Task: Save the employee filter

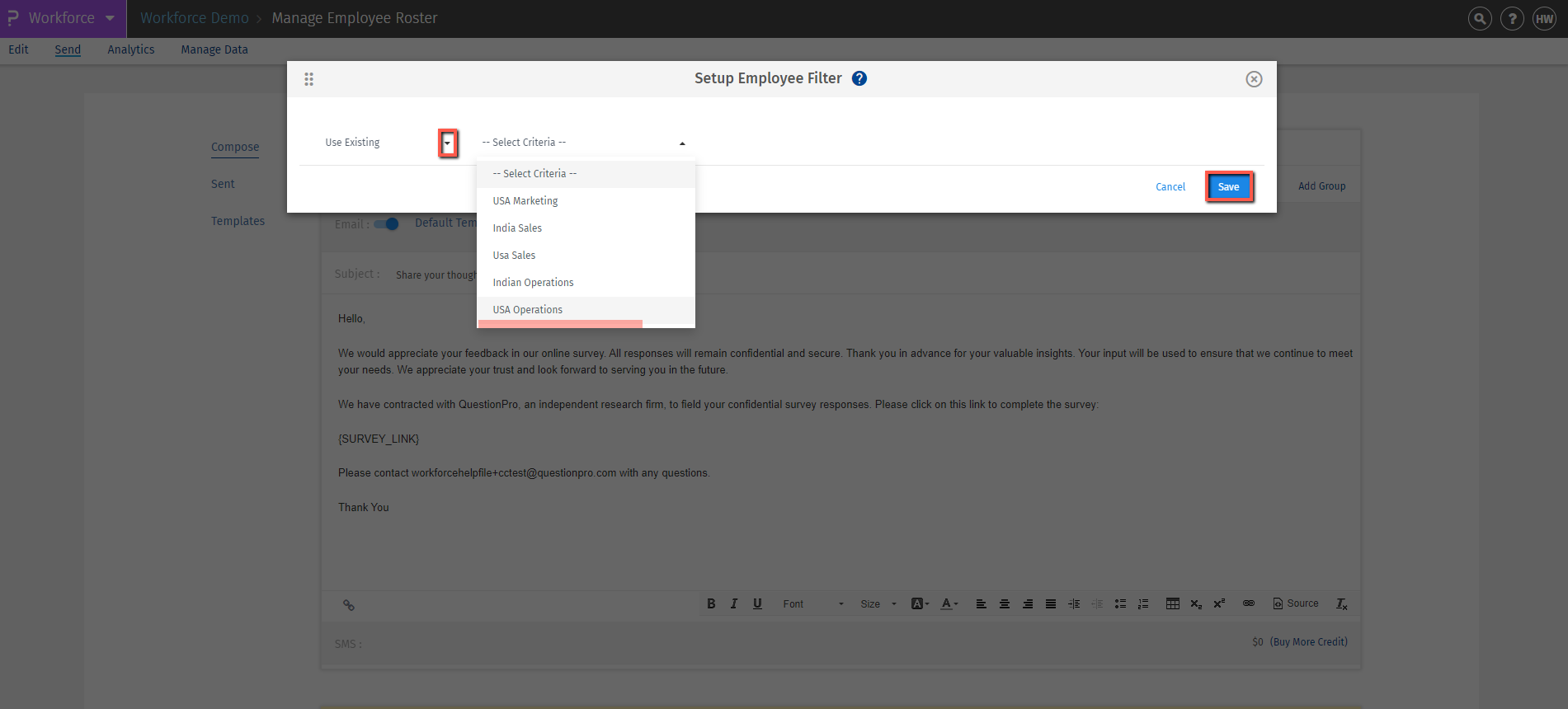Action: click(1229, 187)
